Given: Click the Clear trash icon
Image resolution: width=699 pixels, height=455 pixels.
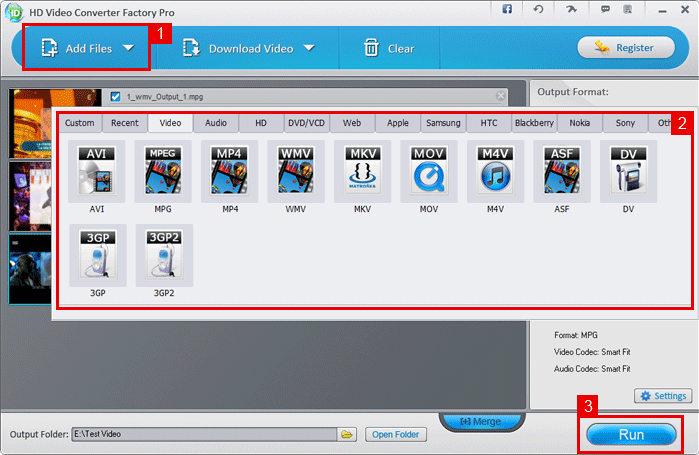Looking at the screenshot, I should 371,48.
